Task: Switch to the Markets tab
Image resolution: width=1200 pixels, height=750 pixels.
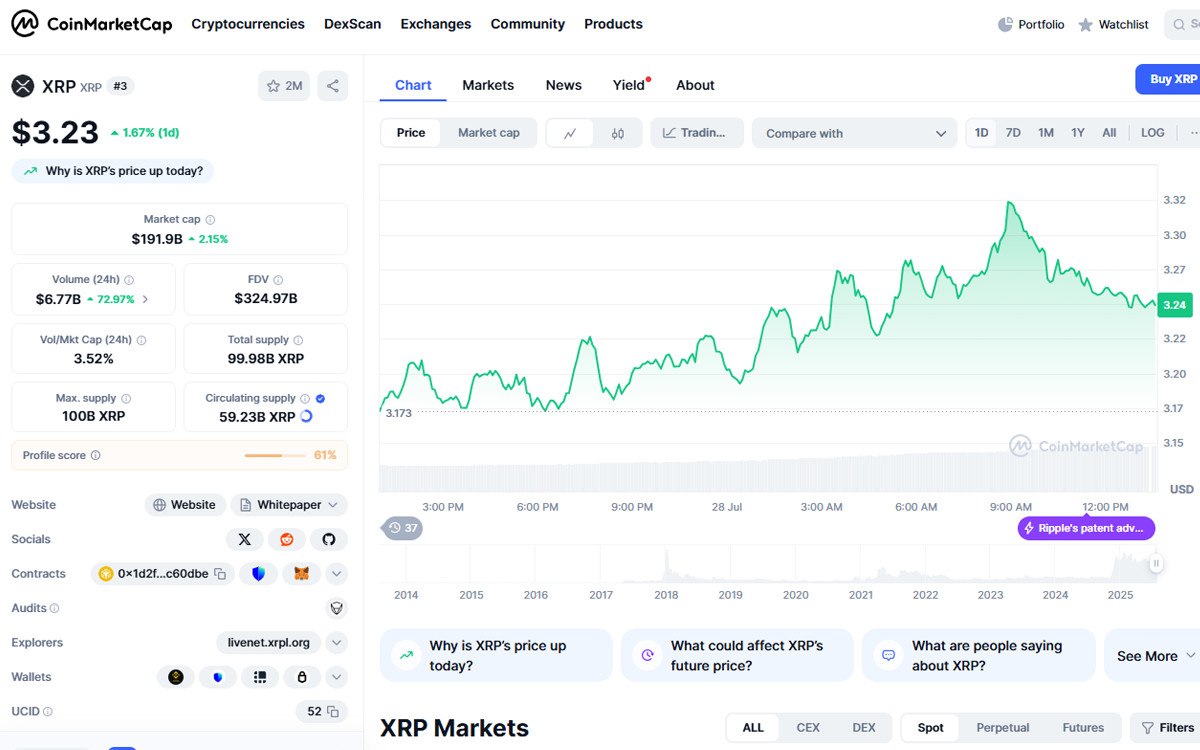Action: tap(488, 85)
